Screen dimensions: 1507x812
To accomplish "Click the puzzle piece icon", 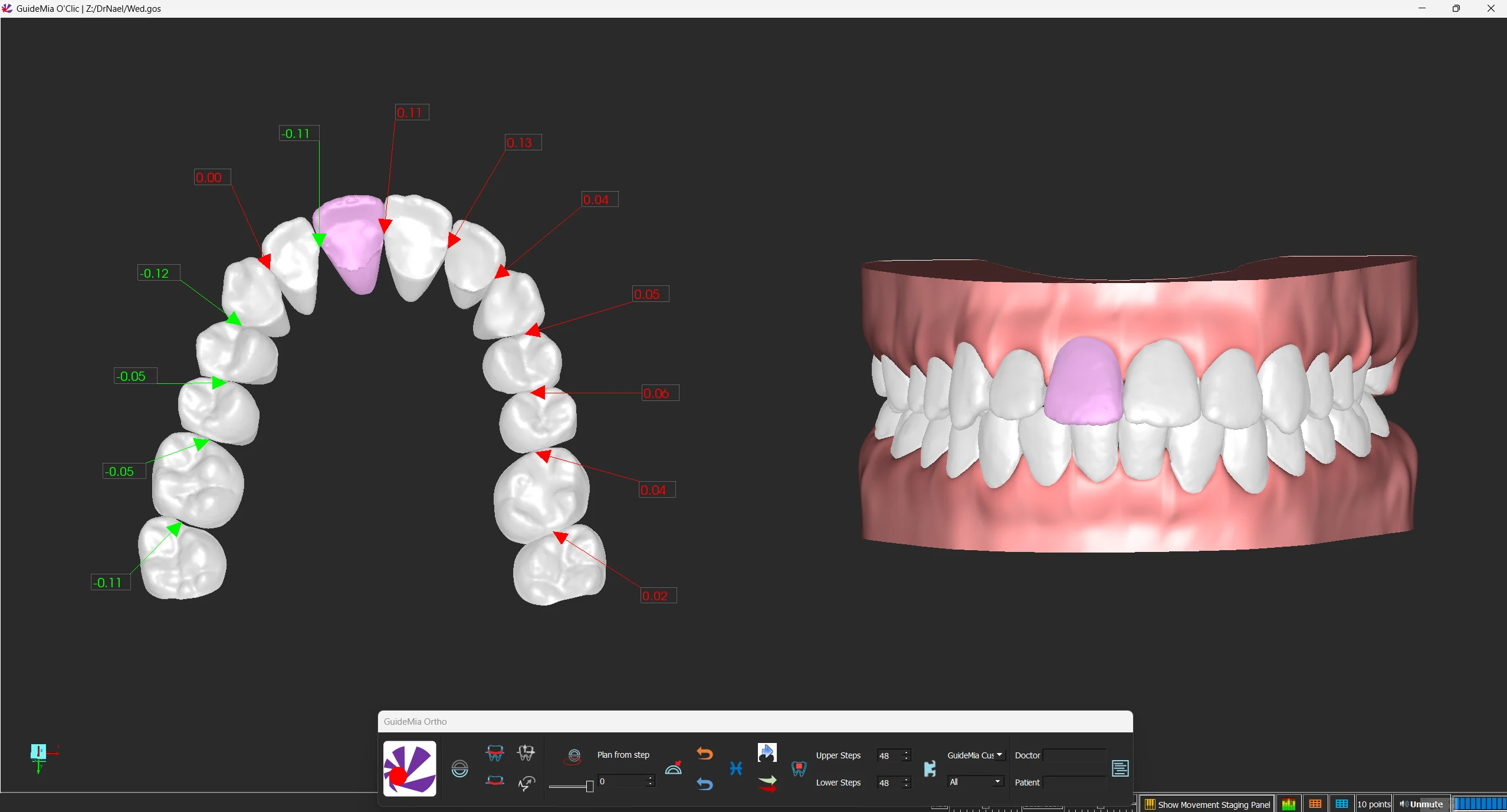I will pyautogui.click(x=930, y=768).
